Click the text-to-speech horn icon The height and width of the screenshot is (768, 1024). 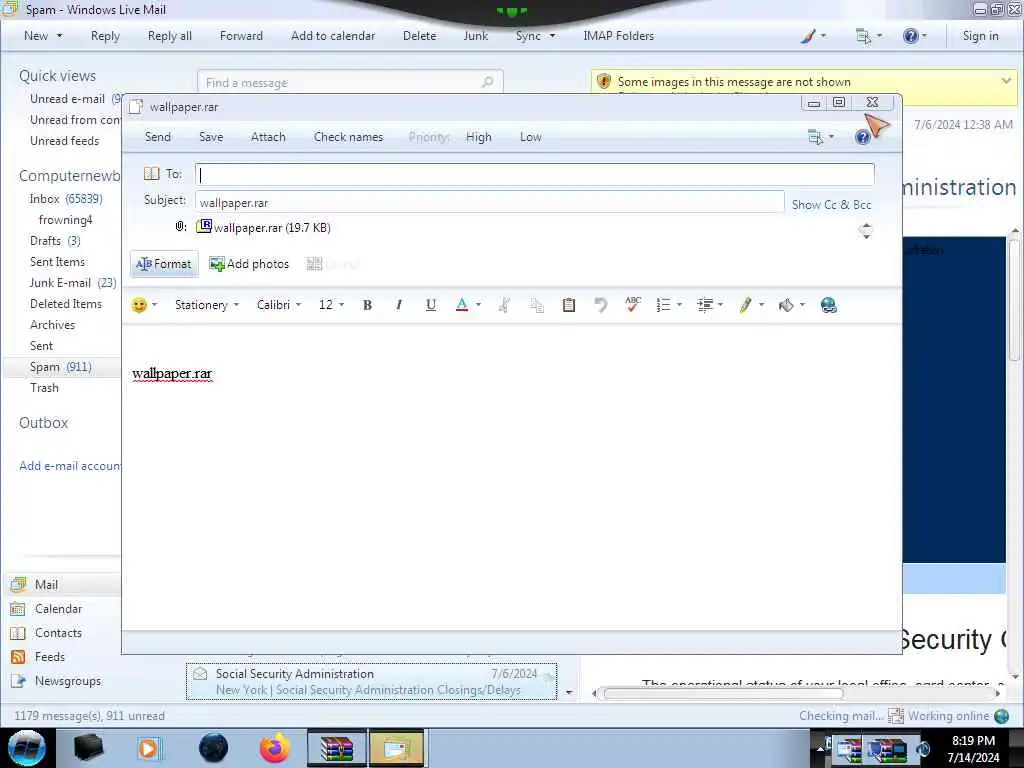click(786, 305)
